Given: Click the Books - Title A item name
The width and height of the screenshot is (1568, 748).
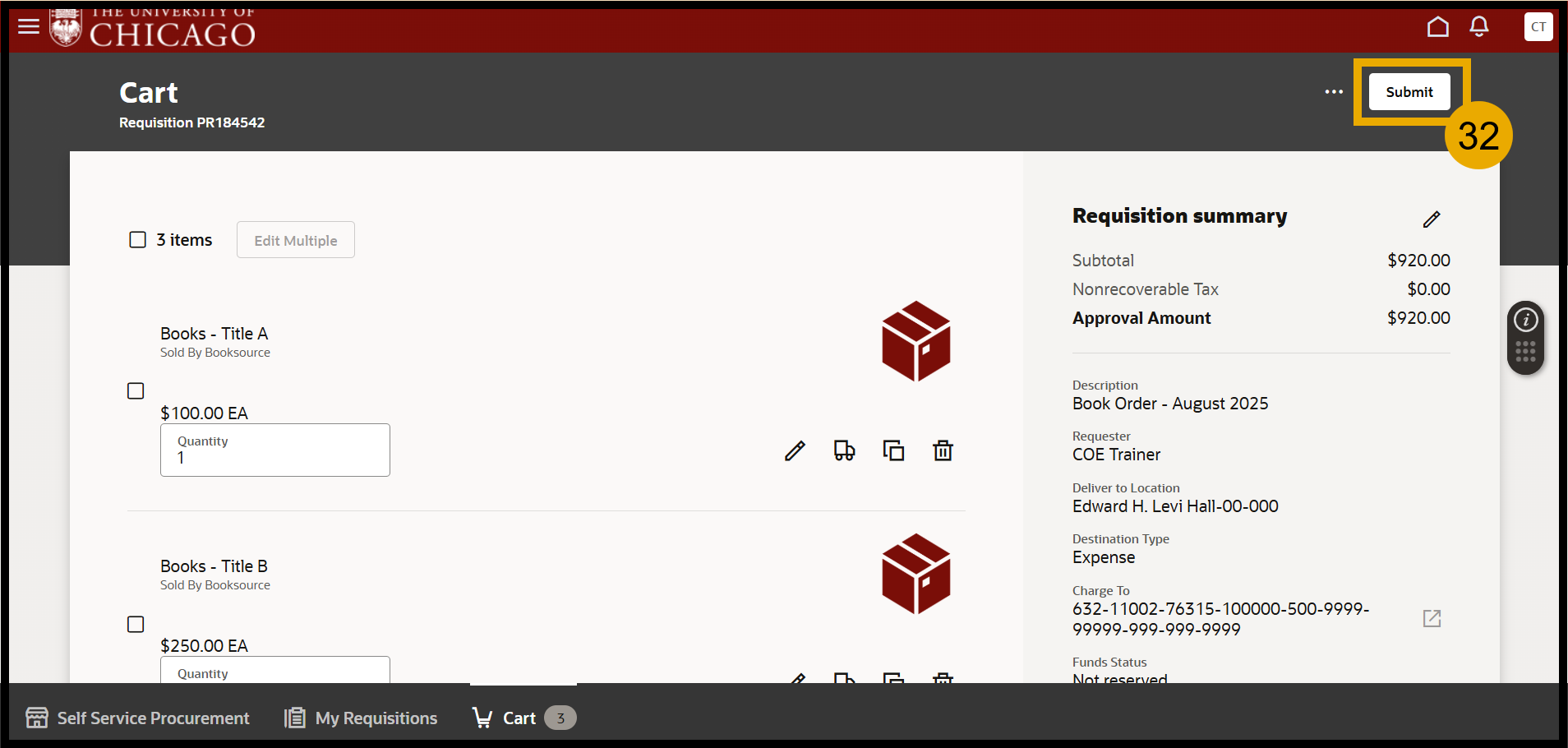Looking at the screenshot, I should coord(214,334).
